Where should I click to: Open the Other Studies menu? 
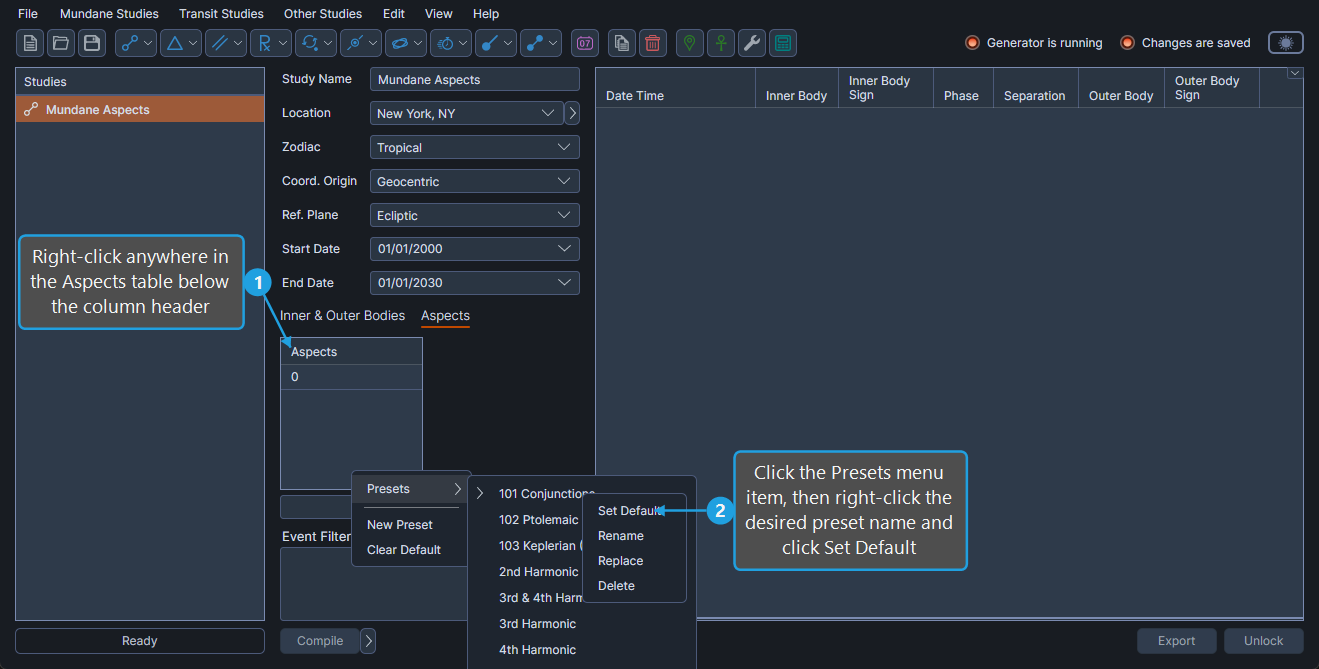pyautogui.click(x=323, y=14)
